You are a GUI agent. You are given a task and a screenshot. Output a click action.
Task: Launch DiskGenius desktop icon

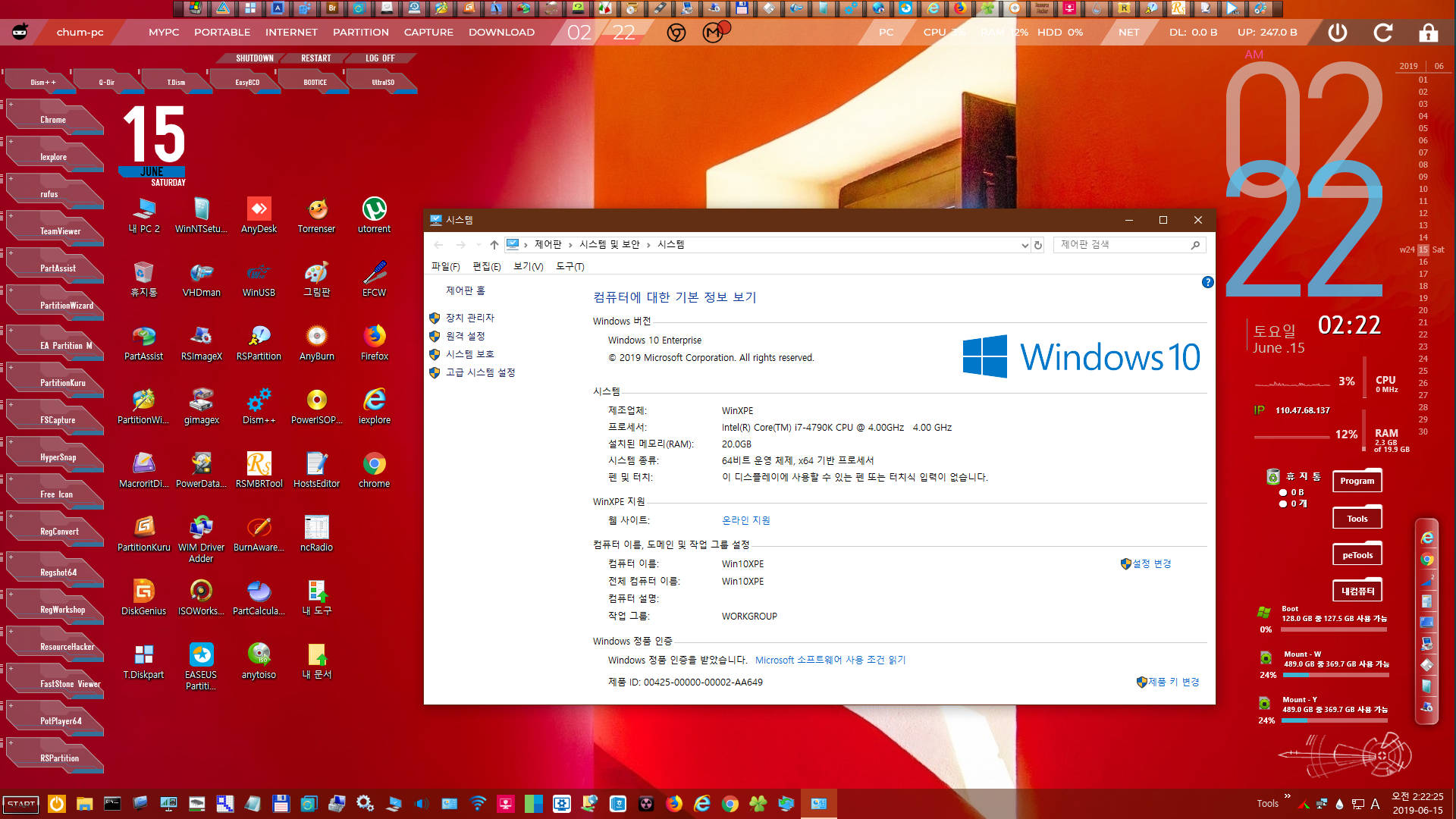[144, 598]
